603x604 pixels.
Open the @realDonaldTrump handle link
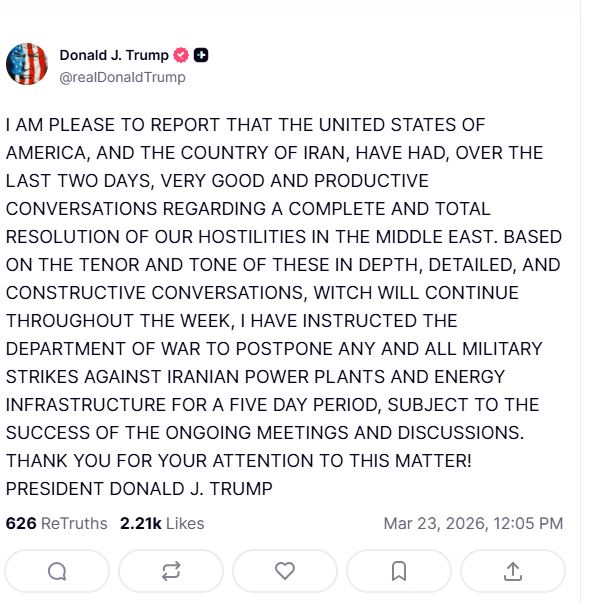(x=122, y=77)
